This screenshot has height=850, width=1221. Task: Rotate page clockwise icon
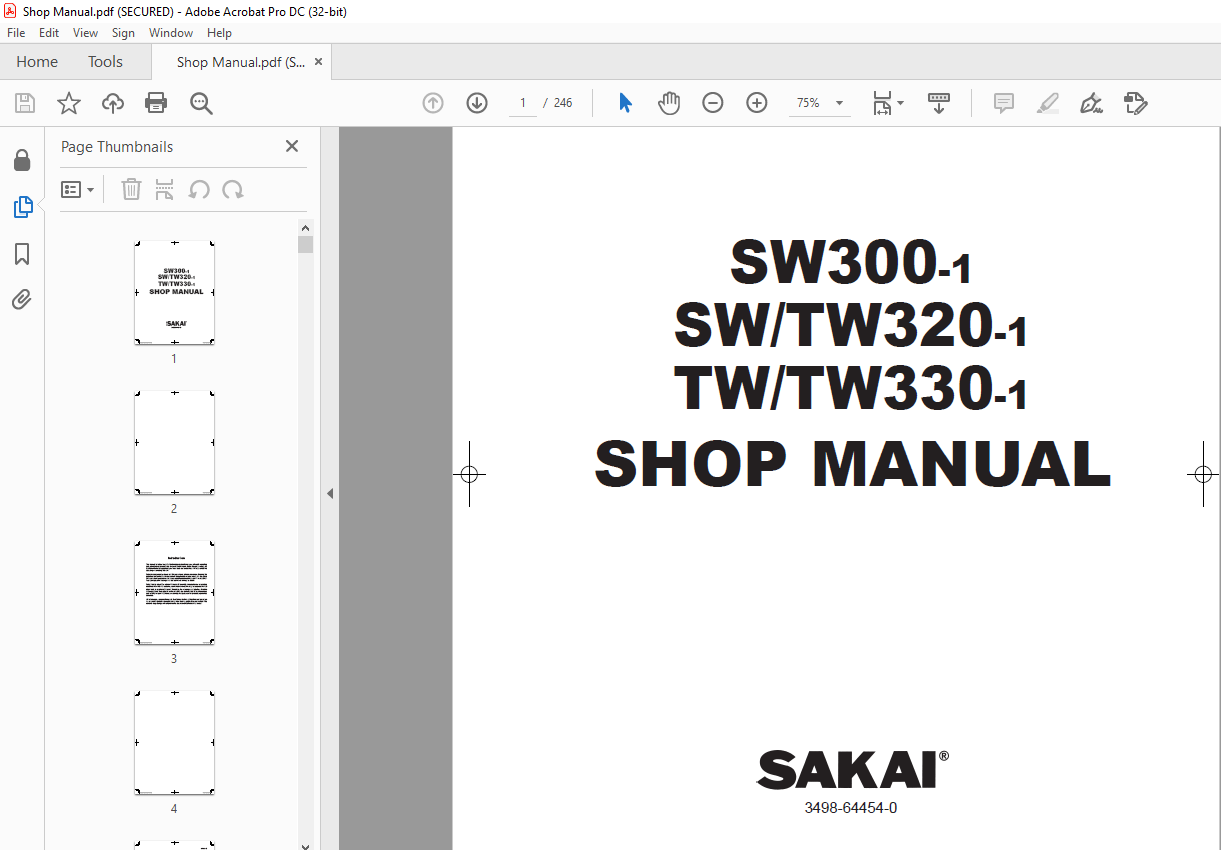coord(233,189)
